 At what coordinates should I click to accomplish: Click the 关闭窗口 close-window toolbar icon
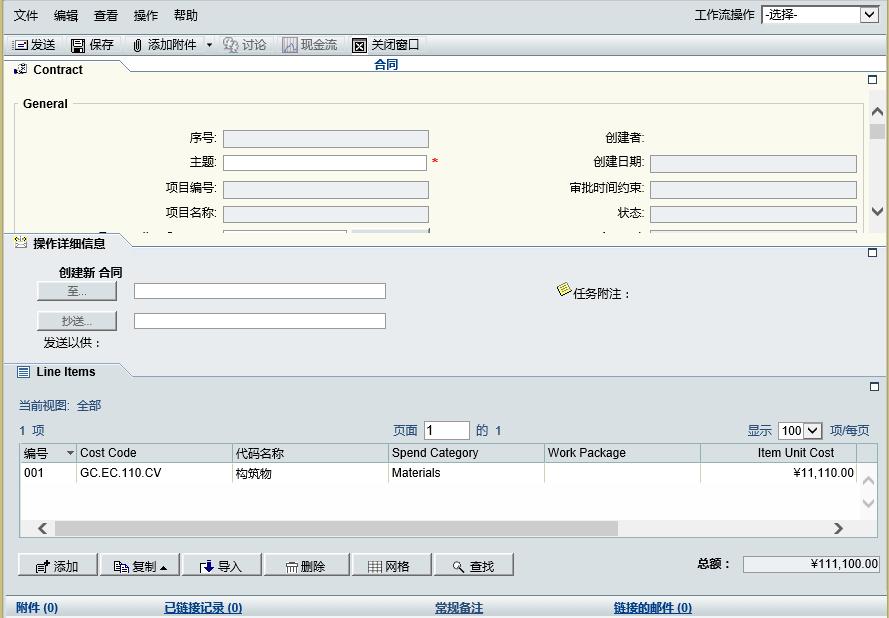[x=359, y=43]
